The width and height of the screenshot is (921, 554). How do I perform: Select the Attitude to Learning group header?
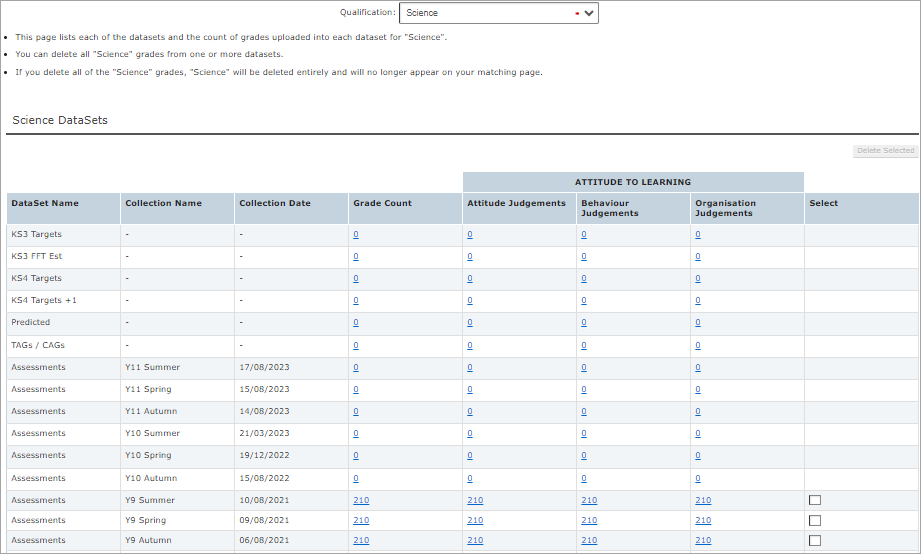tap(633, 182)
